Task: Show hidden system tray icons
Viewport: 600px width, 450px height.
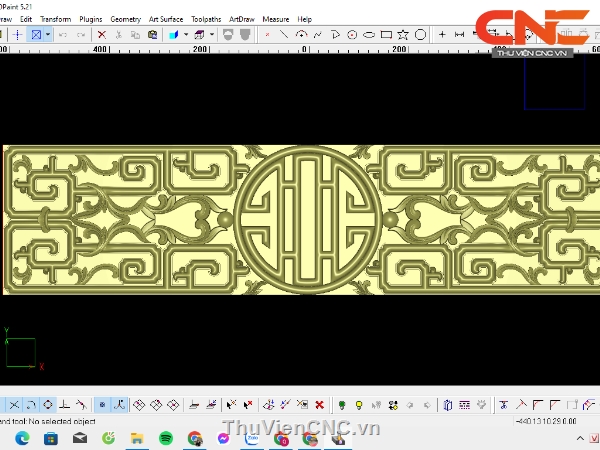Action: (x=580, y=439)
